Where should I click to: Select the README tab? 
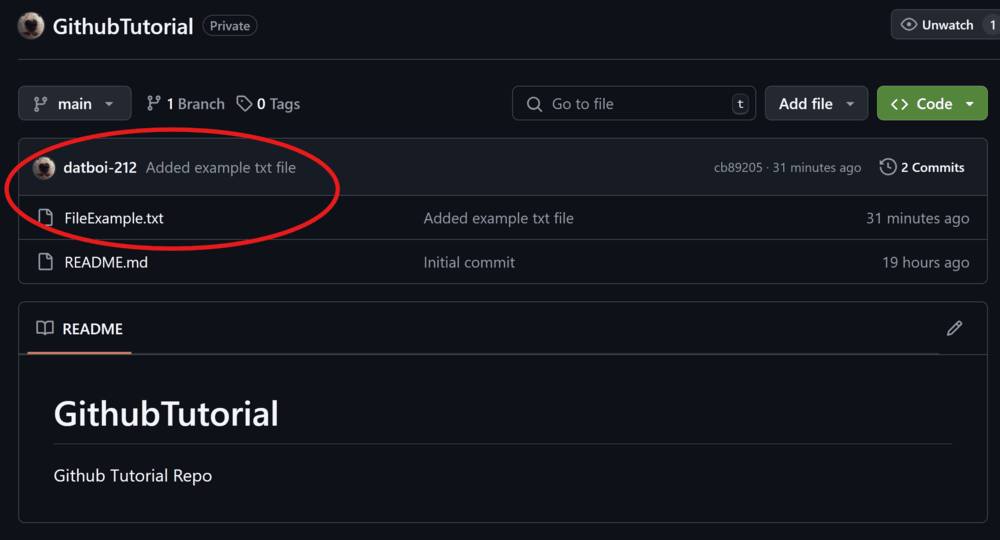point(80,328)
